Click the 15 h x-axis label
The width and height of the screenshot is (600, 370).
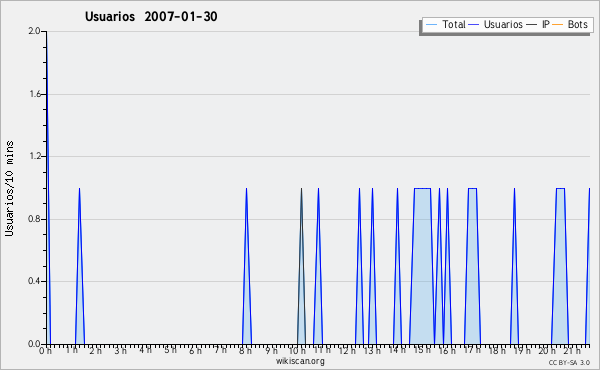pos(422,350)
